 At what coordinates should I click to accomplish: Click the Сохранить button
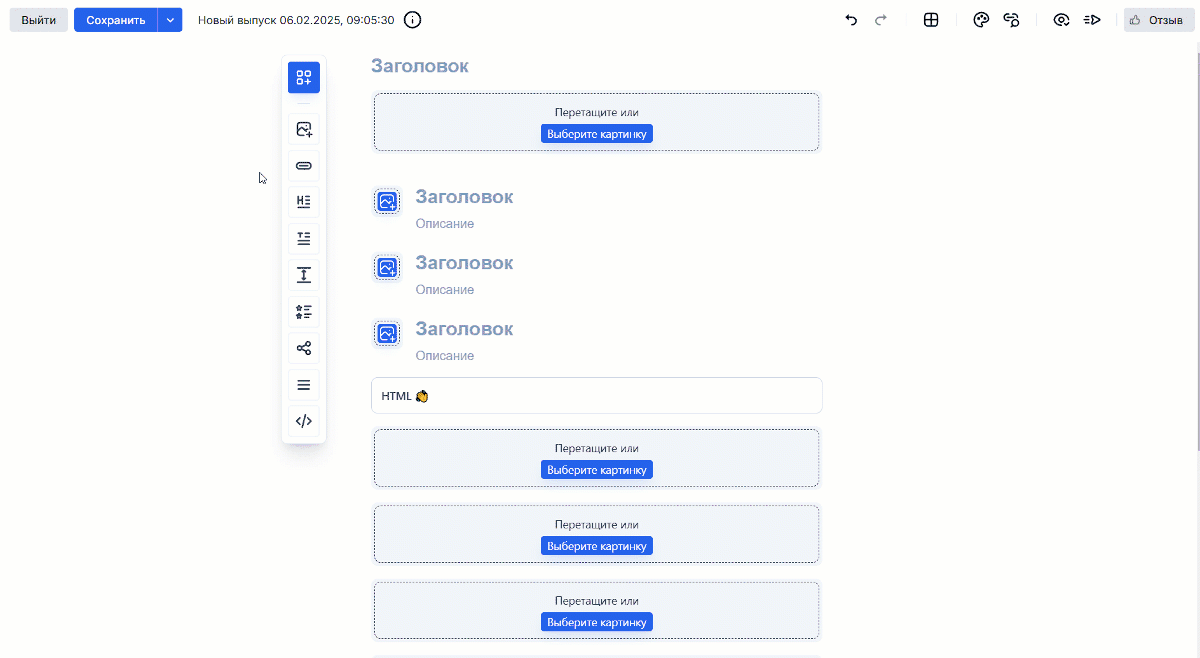coord(116,20)
